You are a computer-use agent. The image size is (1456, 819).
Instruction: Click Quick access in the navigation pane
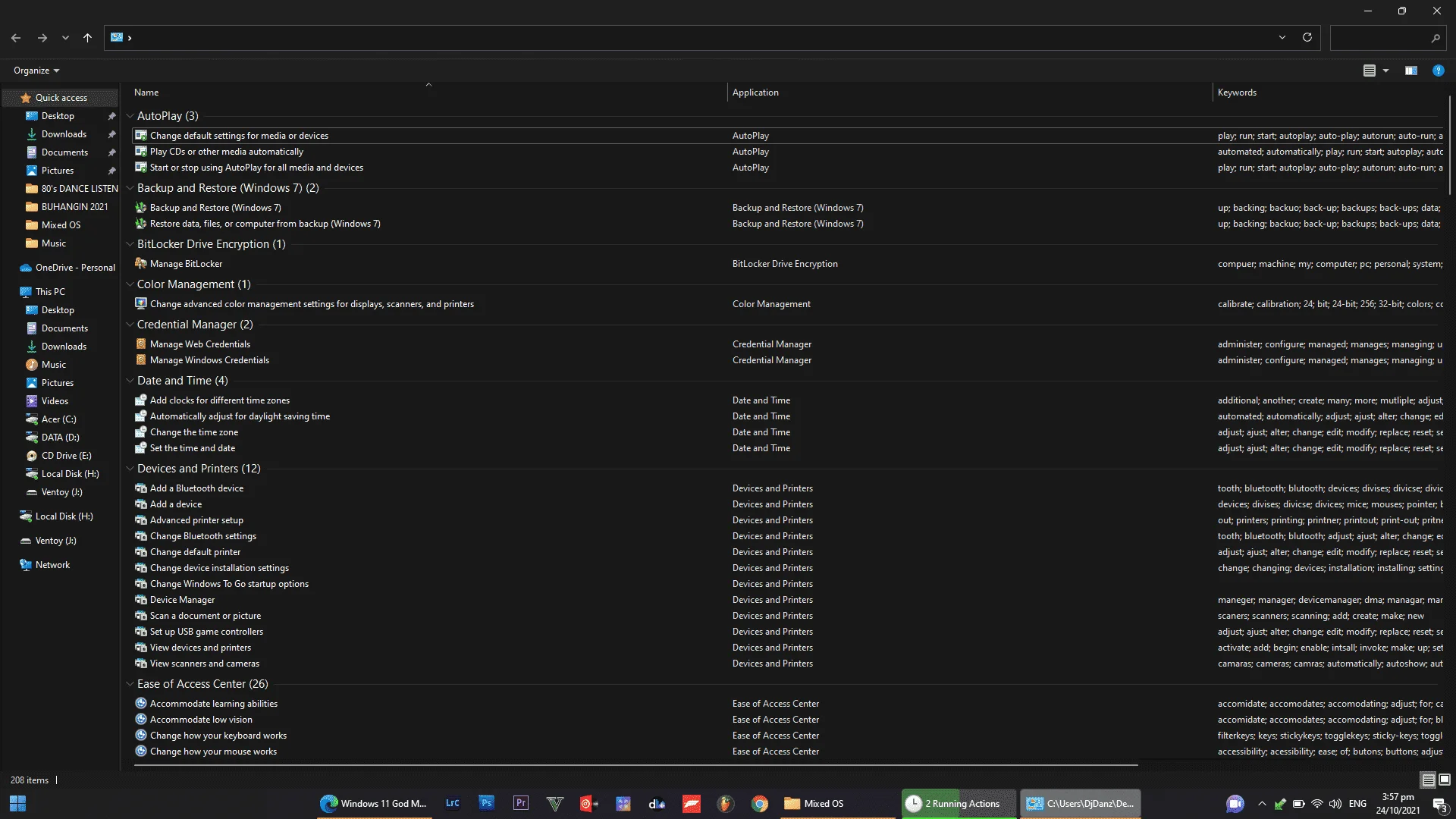[61, 98]
